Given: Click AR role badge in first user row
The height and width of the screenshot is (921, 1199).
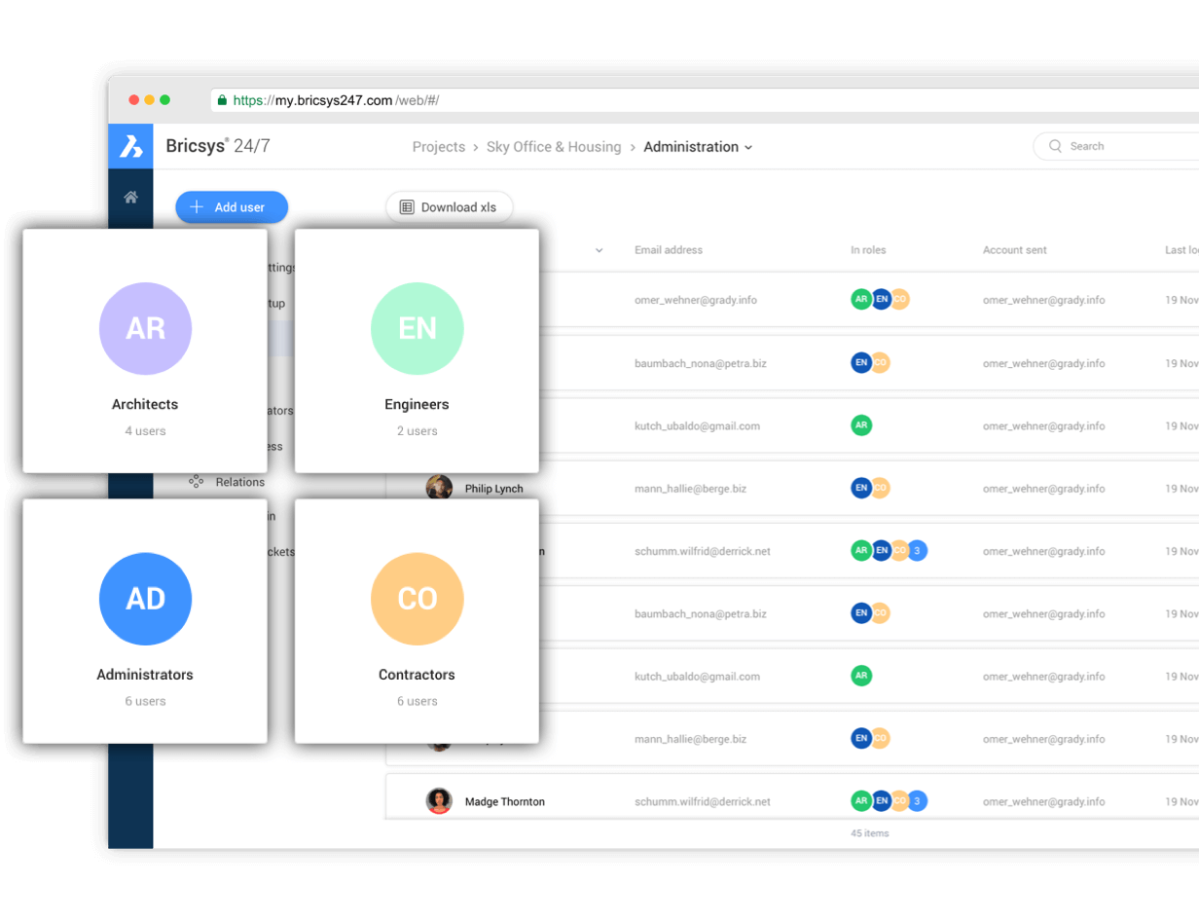Looking at the screenshot, I should click(x=861, y=299).
